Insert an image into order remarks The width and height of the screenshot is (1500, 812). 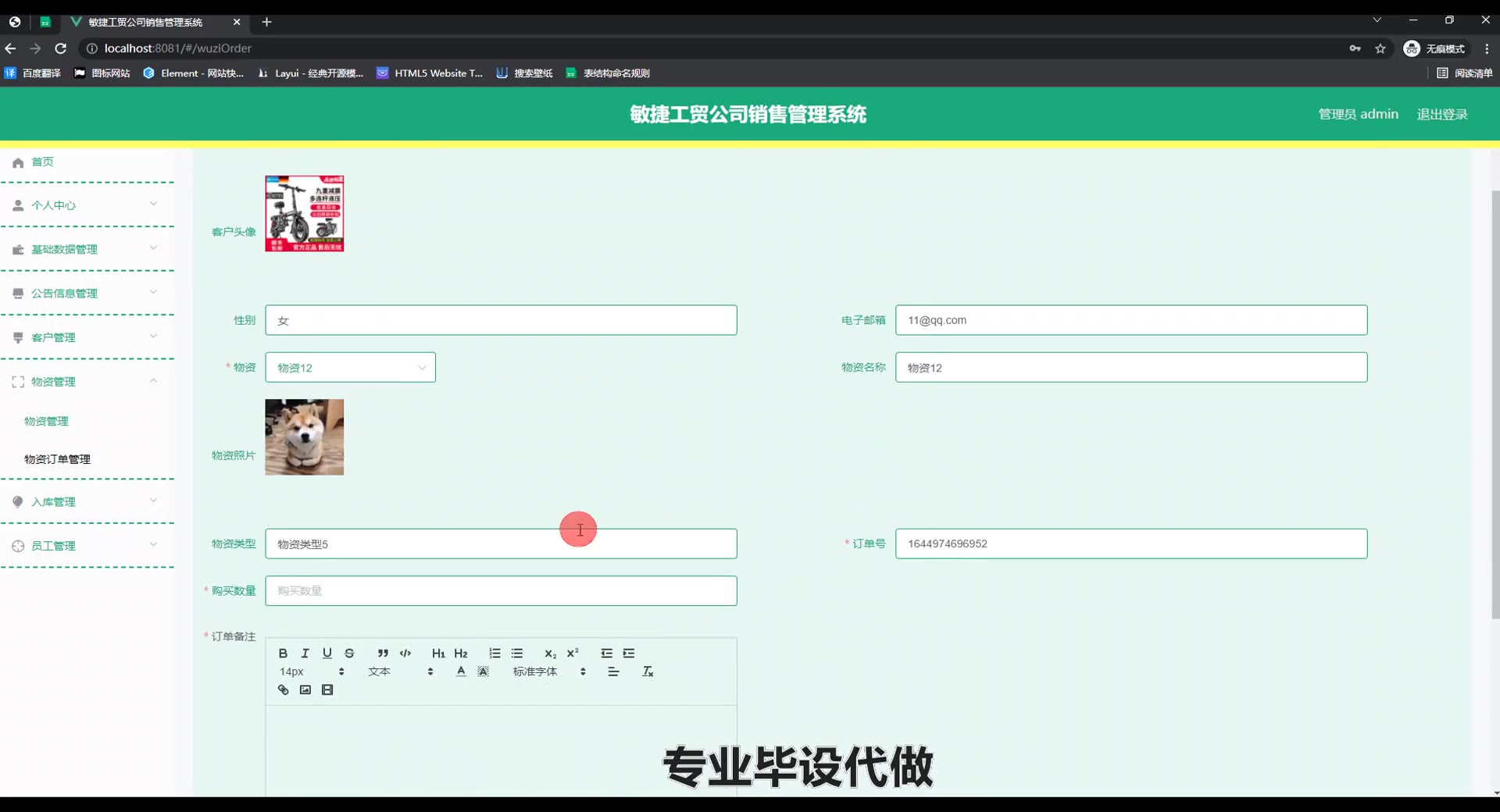[305, 690]
